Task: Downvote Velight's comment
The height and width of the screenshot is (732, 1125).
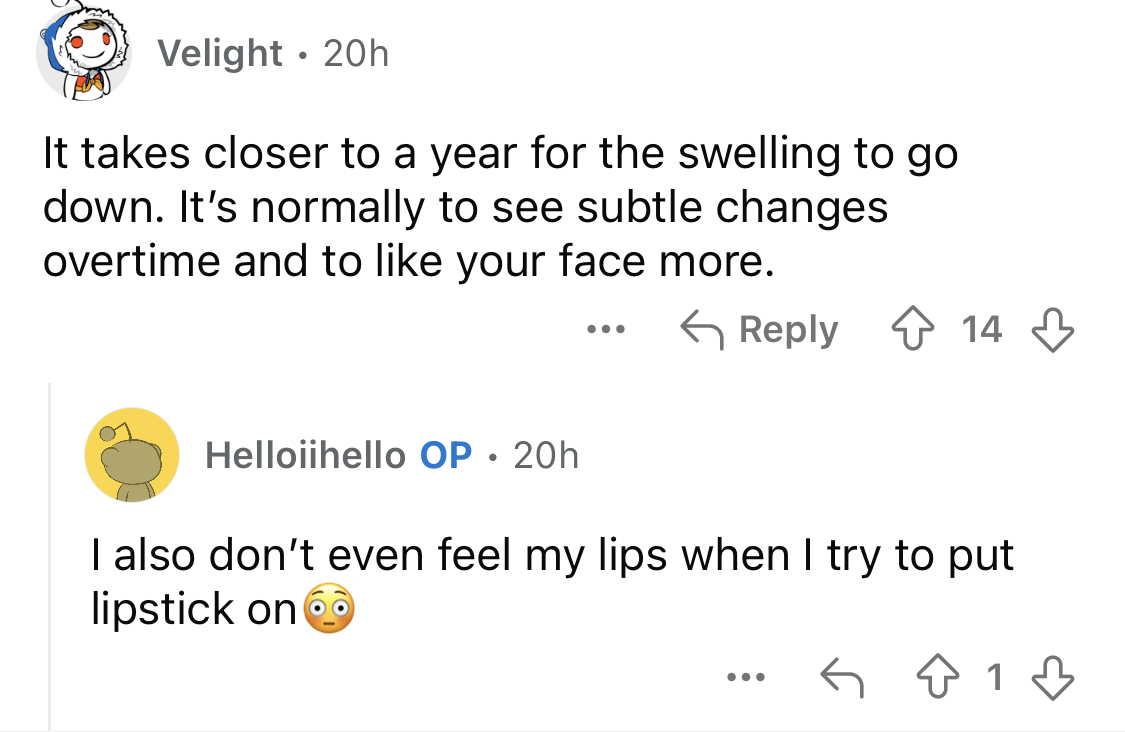Action: 1053,329
